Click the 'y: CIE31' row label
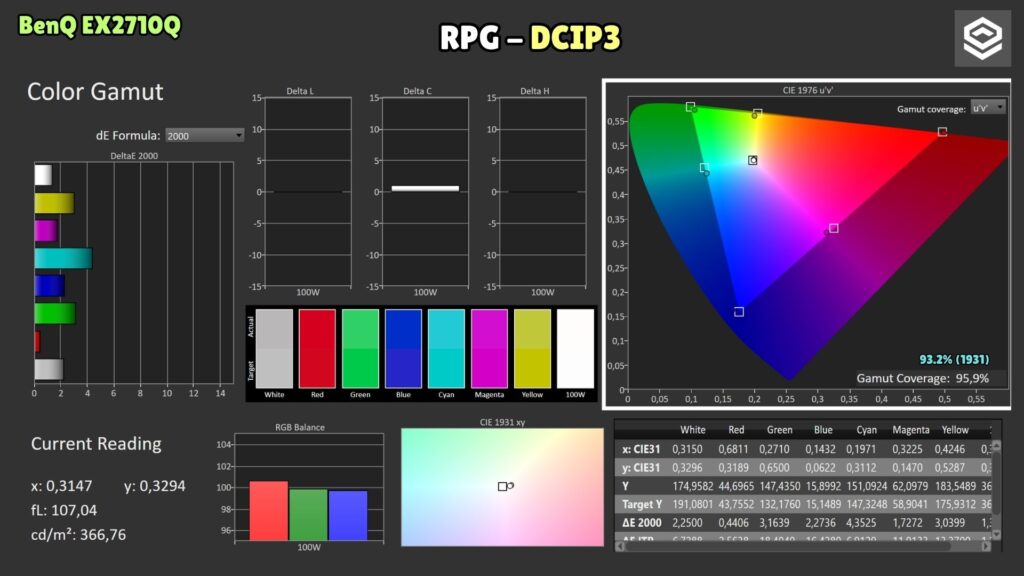1024x576 pixels. (641, 468)
